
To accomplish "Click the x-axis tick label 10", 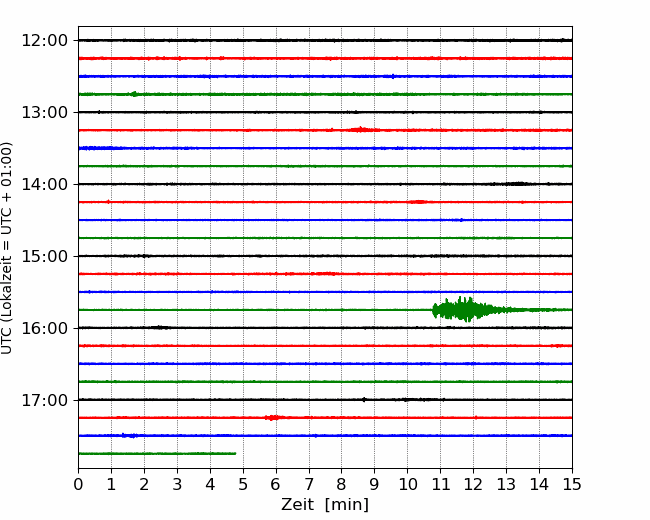I will [x=407, y=484].
